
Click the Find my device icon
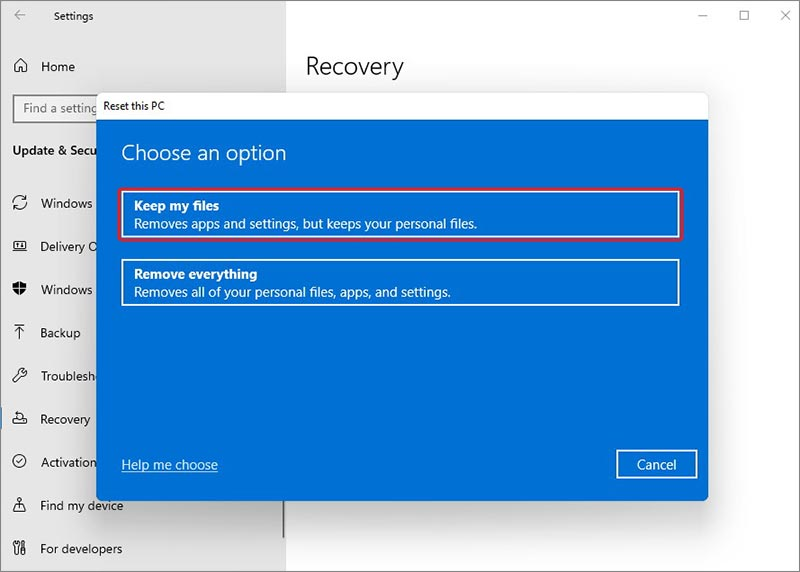click(x=19, y=505)
